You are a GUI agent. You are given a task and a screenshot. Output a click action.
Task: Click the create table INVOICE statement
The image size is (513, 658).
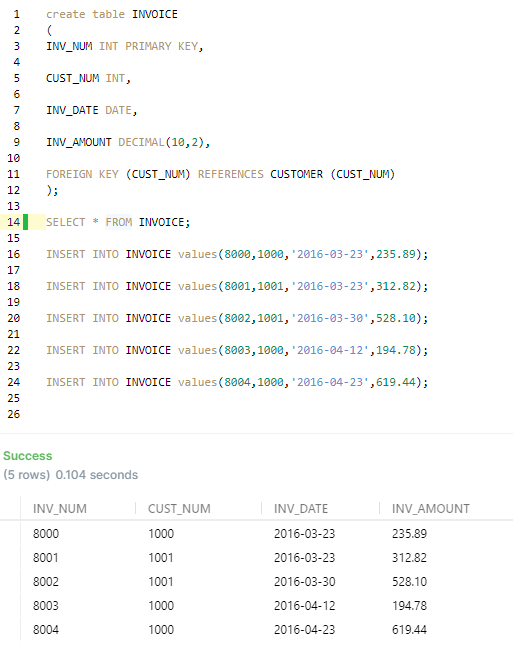112,14
